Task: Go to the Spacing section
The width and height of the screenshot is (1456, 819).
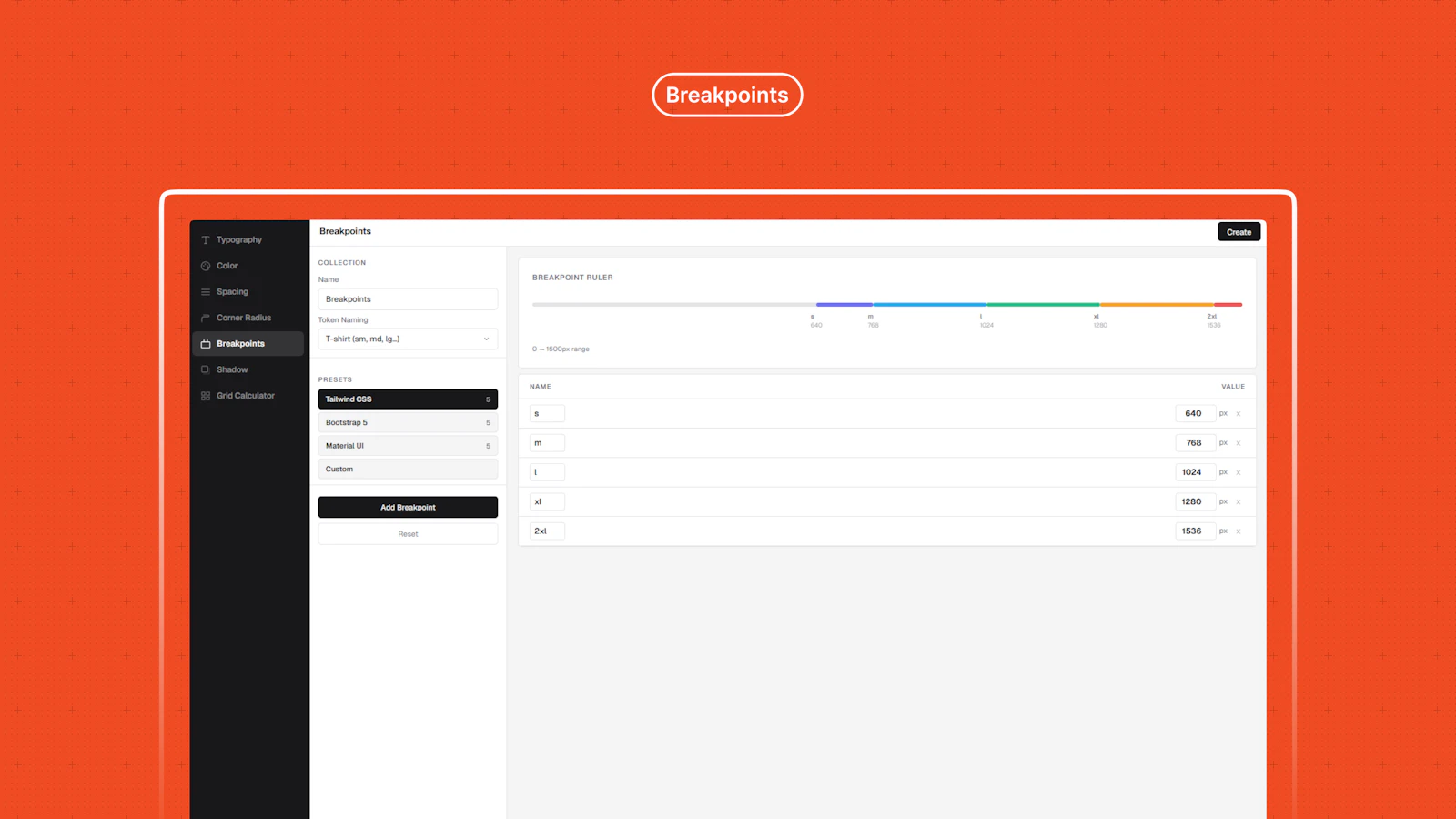Action: pyautogui.click(x=248, y=292)
